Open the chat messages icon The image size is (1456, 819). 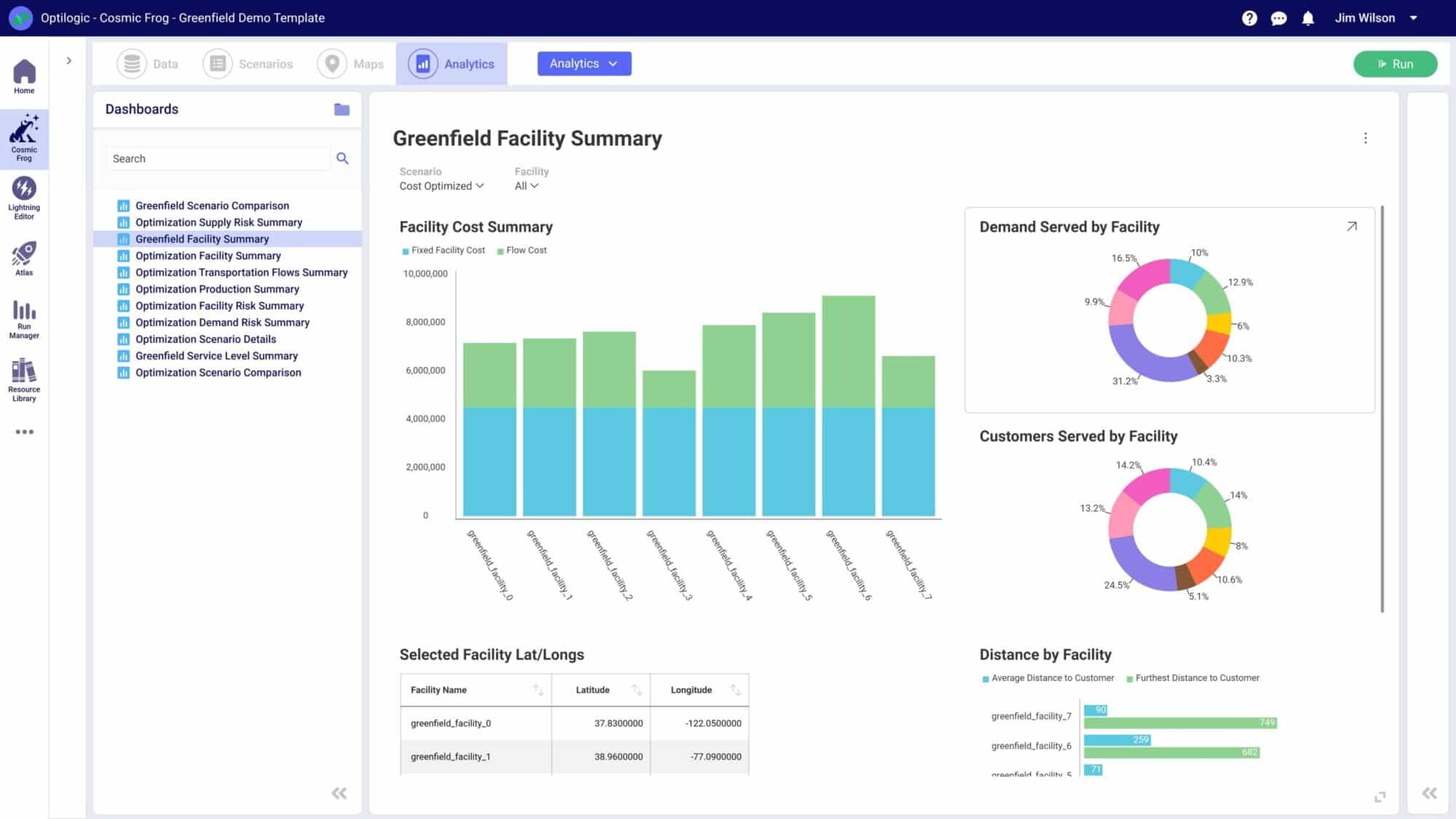[1278, 18]
